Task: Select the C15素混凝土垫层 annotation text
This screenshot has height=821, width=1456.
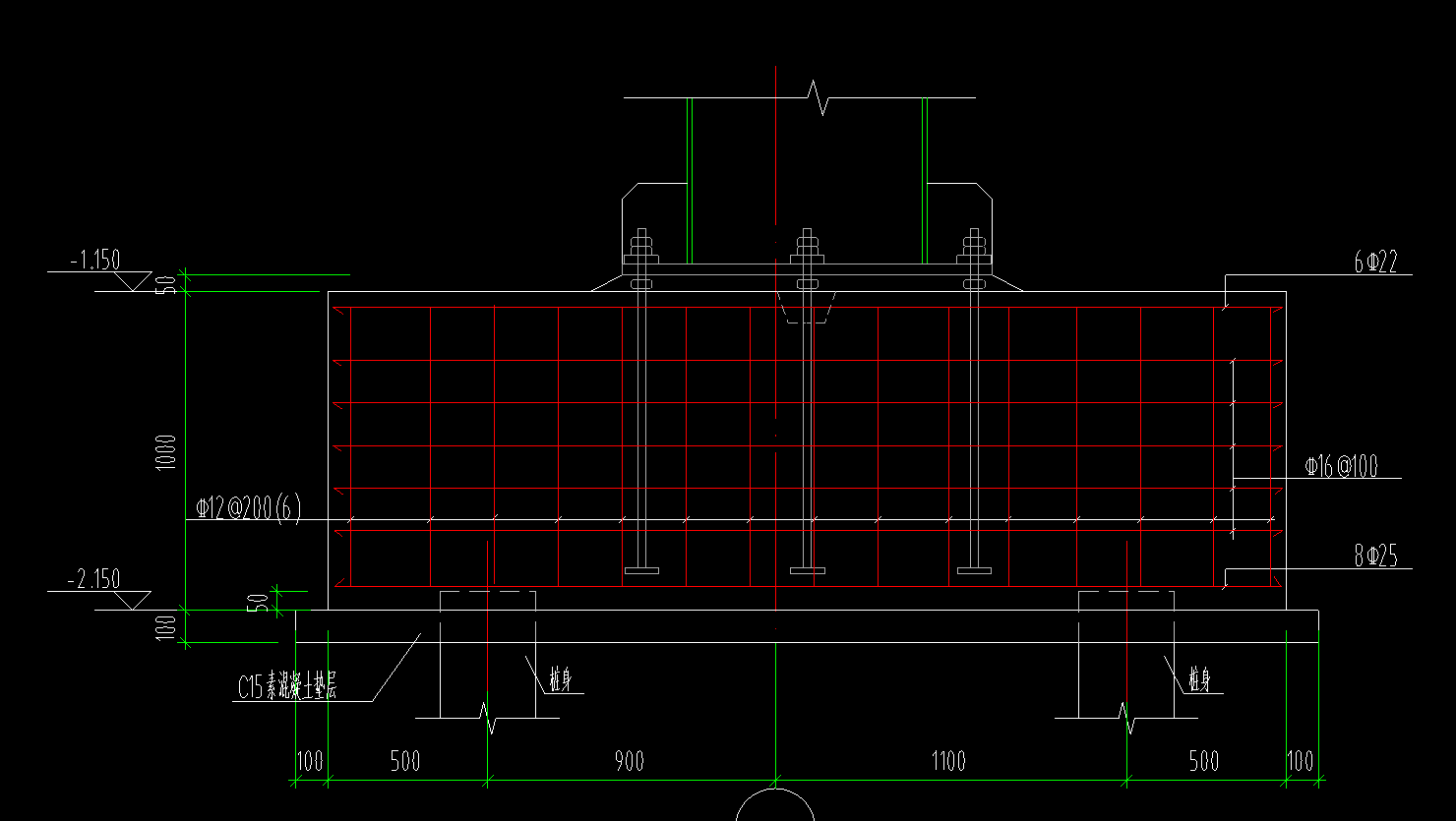Action: [x=287, y=688]
